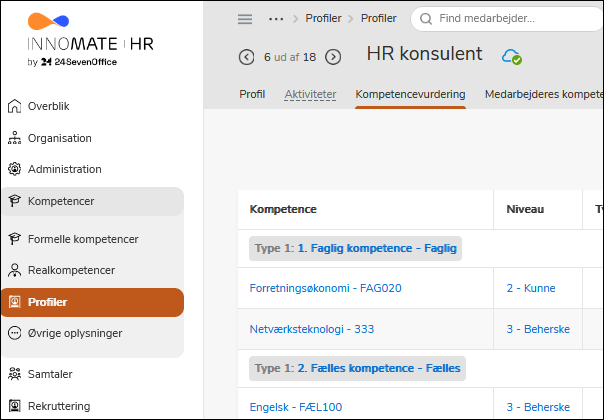
Task: Select Realkompetencer in sidebar
Action: (70, 270)
